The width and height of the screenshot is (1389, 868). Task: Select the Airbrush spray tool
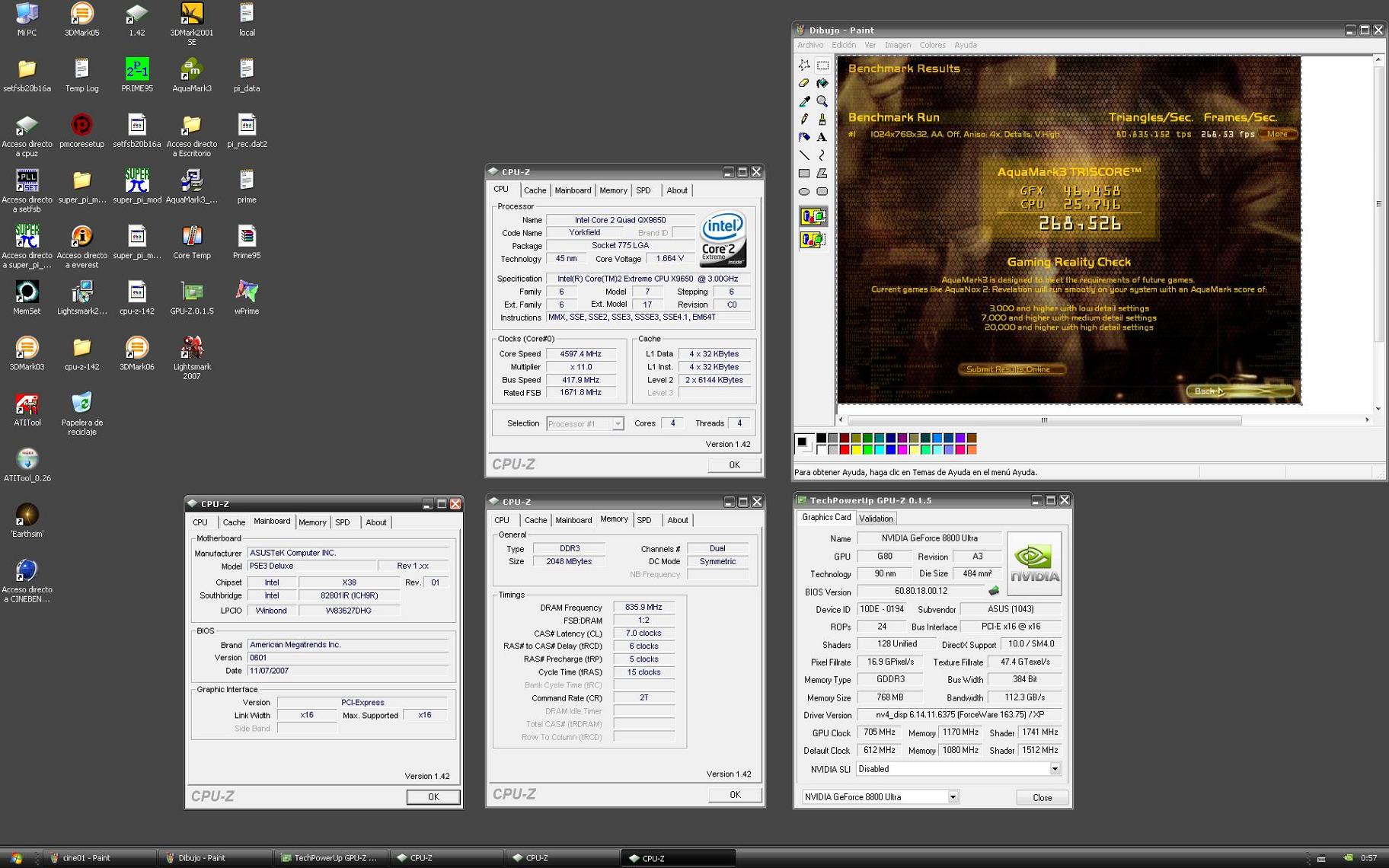click(x=804, y=138)
